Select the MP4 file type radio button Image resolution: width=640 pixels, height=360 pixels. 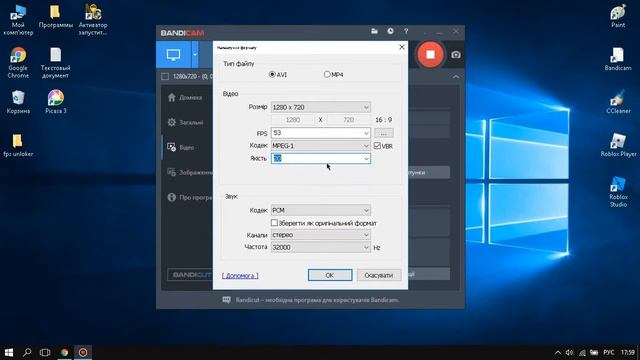coord(327,74)
